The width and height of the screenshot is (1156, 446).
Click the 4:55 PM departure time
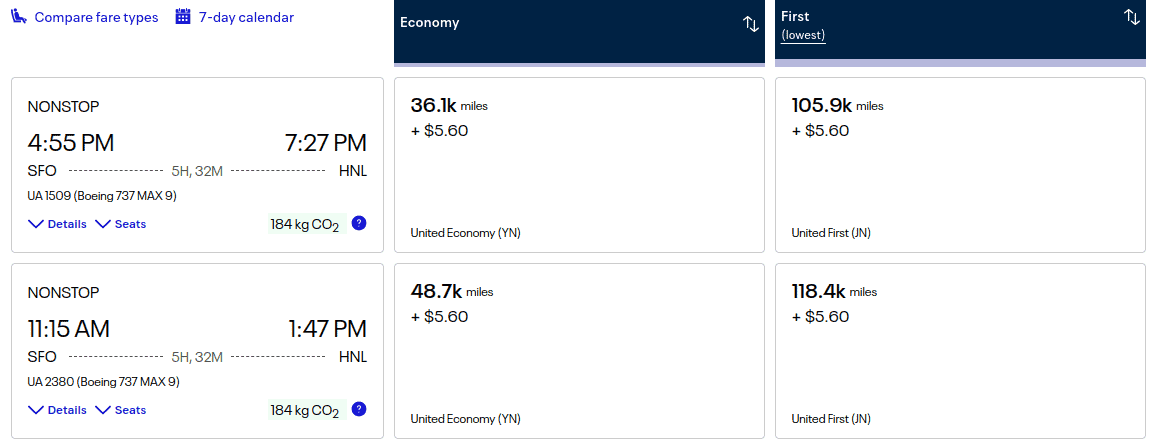(71, 143)
